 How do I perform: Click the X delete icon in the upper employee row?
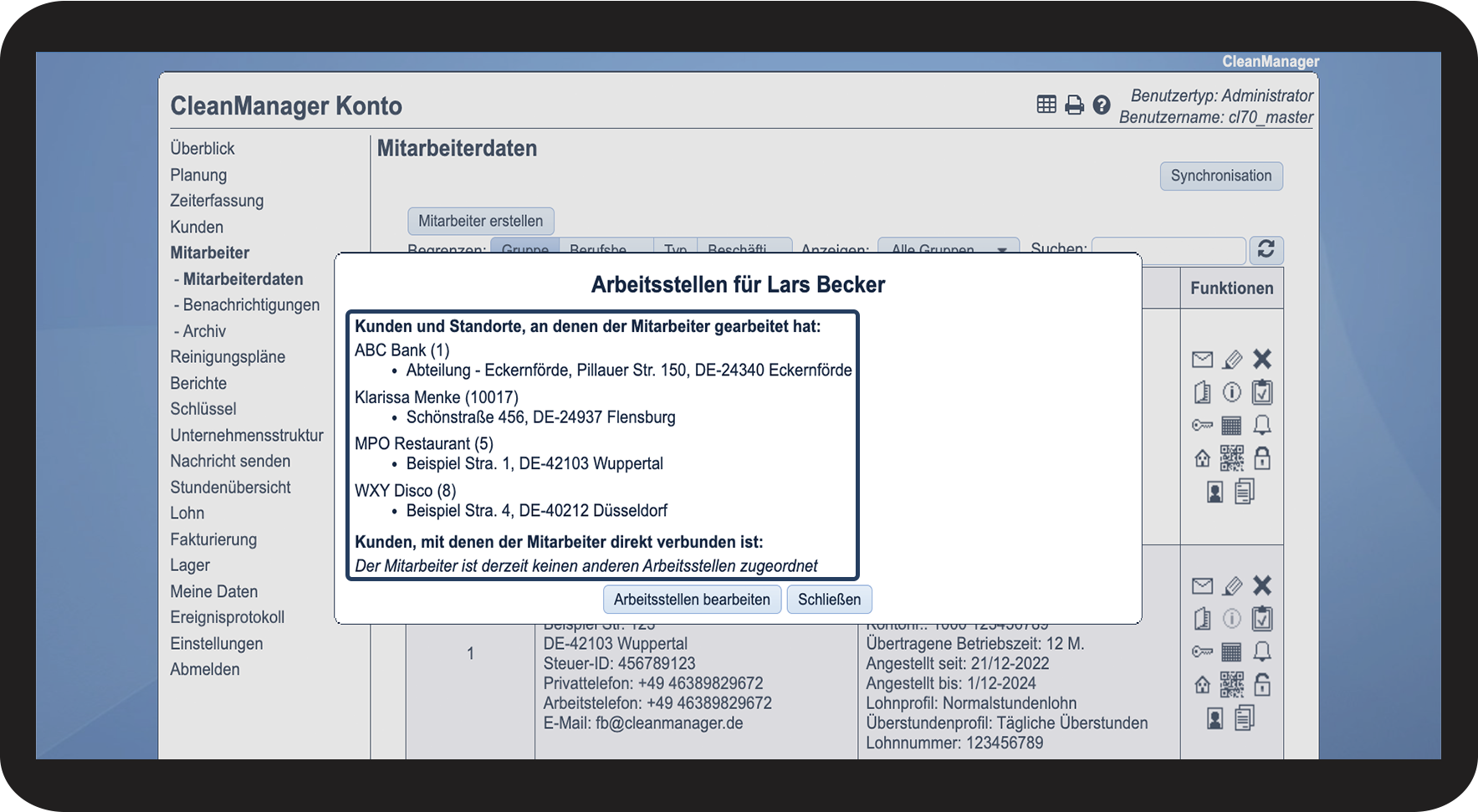1262,360
